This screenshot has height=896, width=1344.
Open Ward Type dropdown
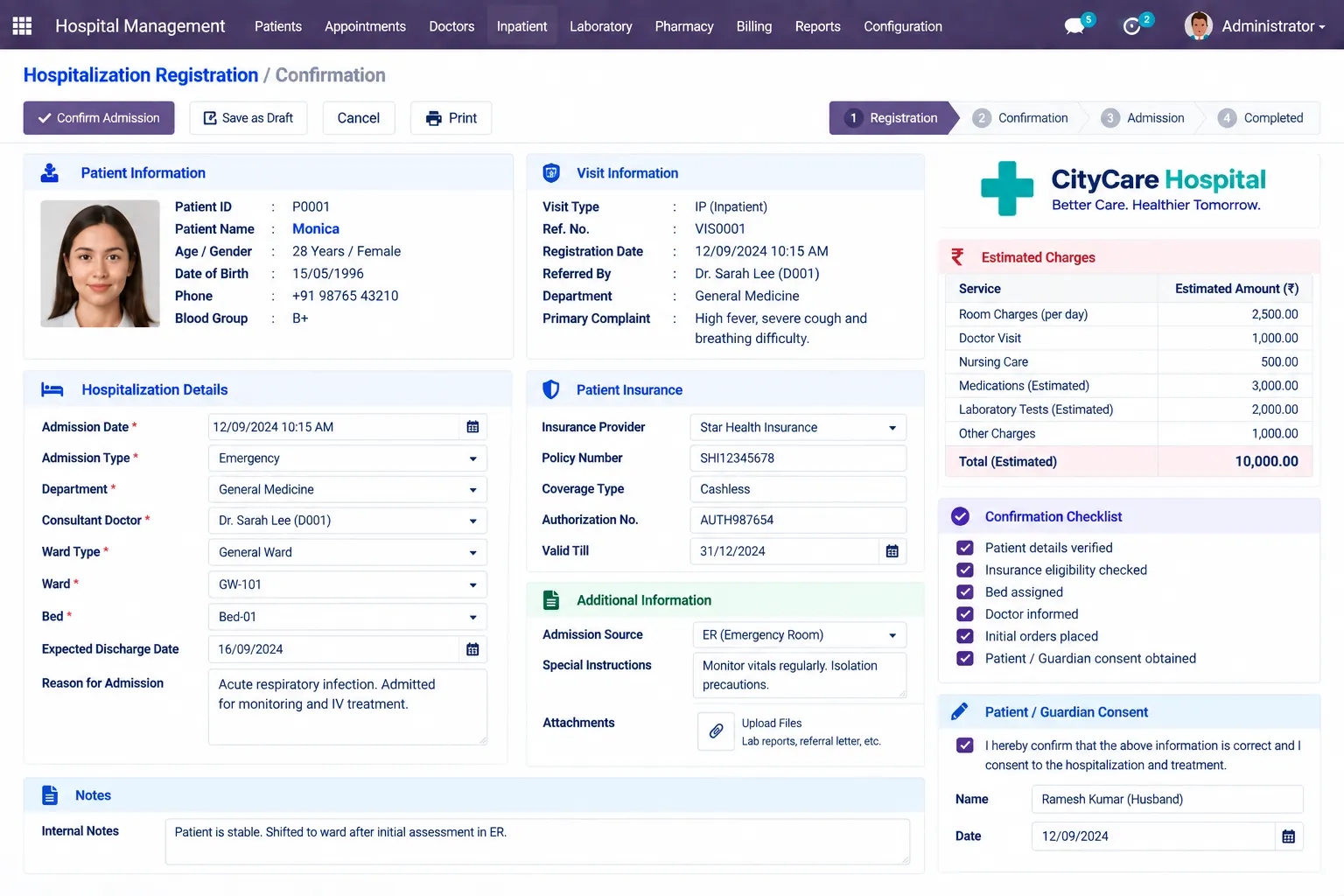click(x=347, y=552)
